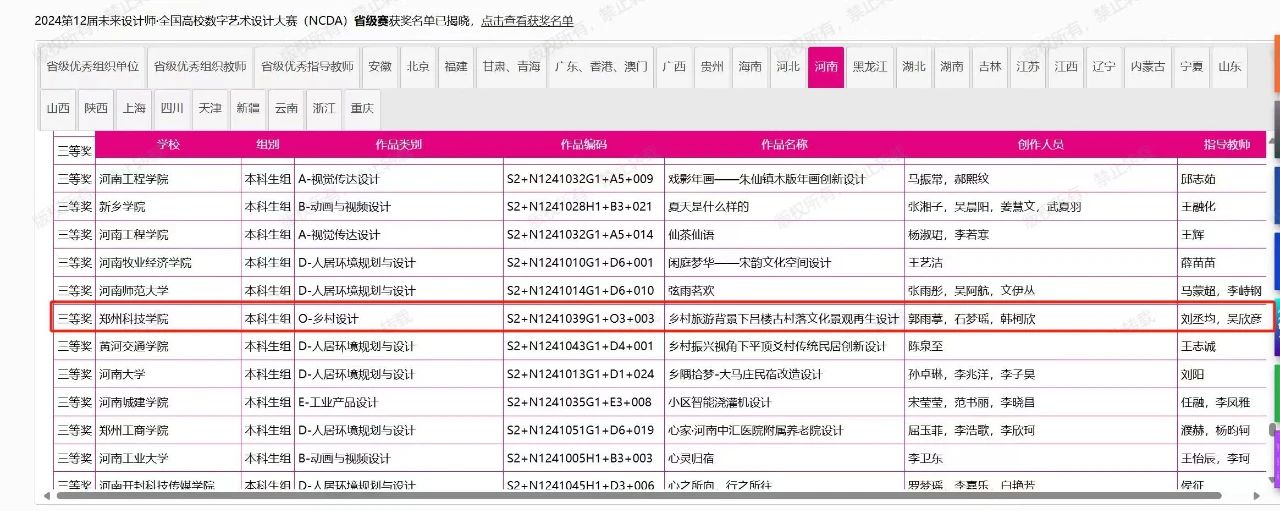The image size is (1280, 511).
Task: Select the 湖北 tab
Action: [914, 67]
